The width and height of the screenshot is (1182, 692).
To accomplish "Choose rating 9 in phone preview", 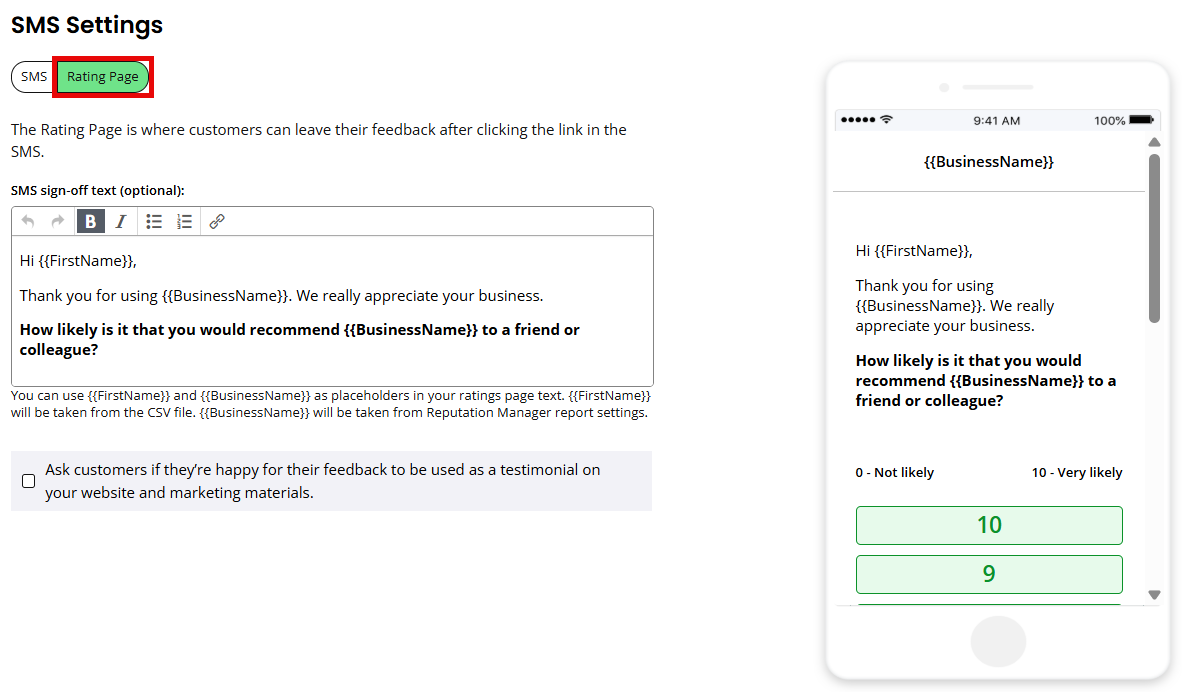I will pos(989,574).
